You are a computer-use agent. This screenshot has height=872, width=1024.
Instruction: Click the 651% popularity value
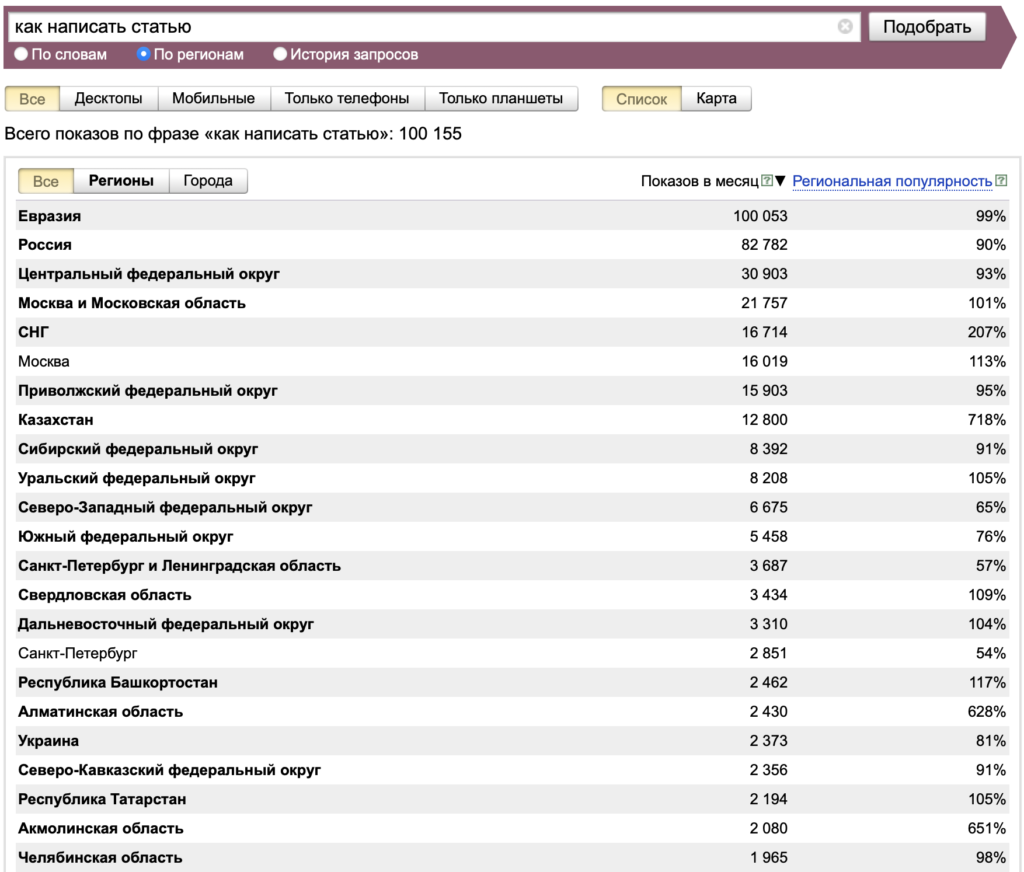tap(987, 828)
